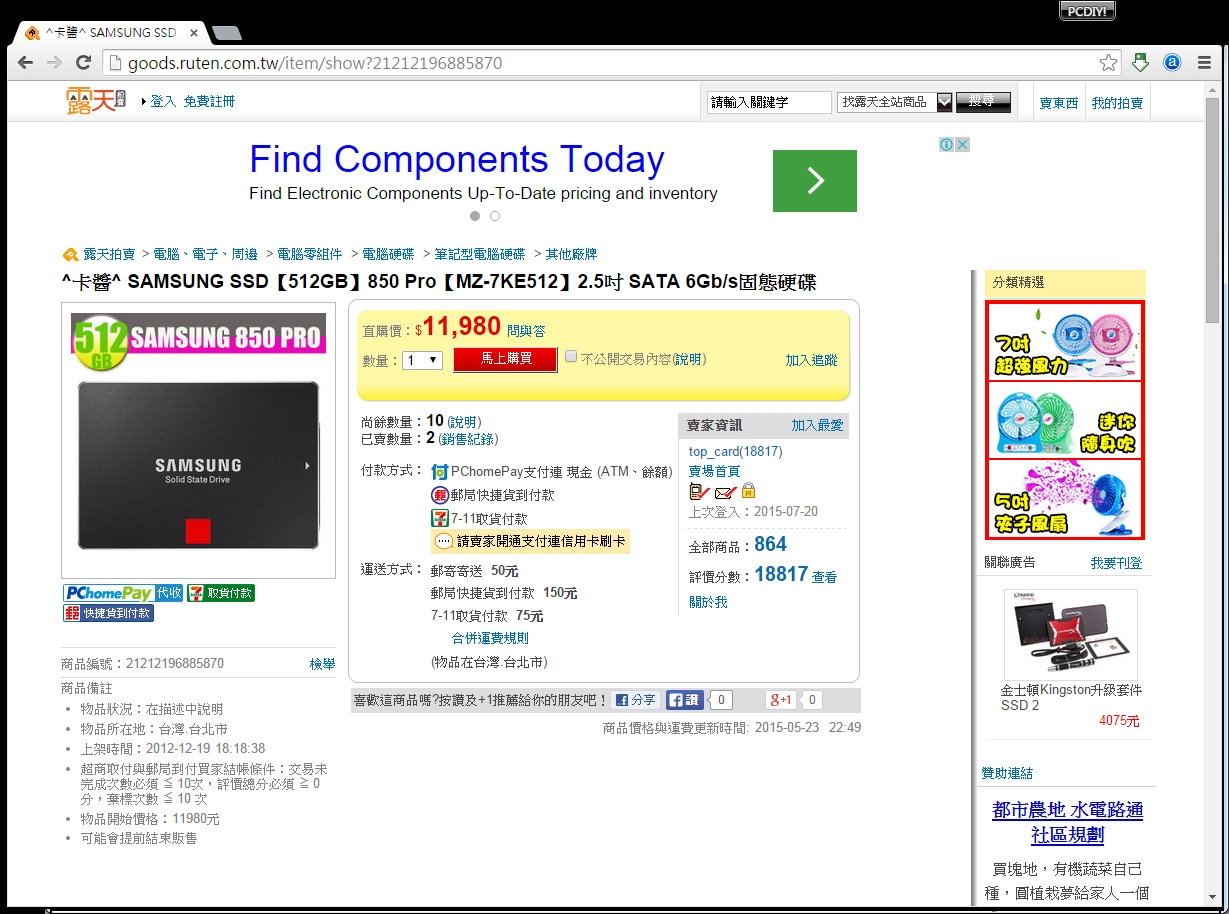The width and height of the screenshot is (1229, 914).
Task: Click the 登入 login link
Action: coord(163,101)
